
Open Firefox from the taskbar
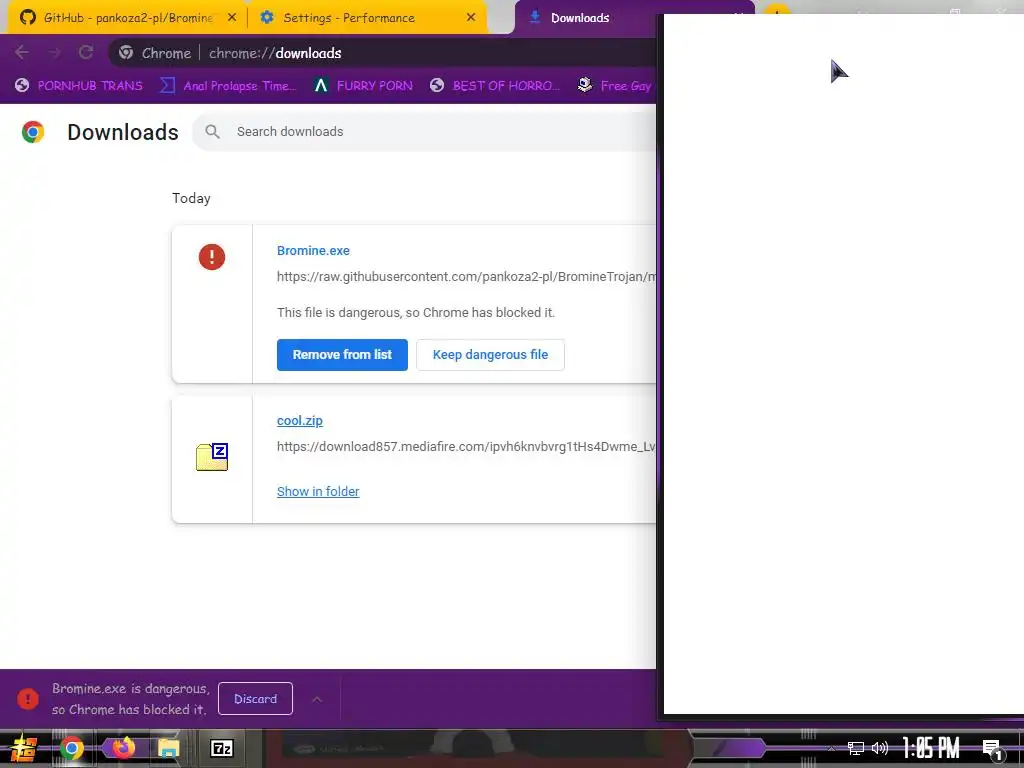pos(122,748)
